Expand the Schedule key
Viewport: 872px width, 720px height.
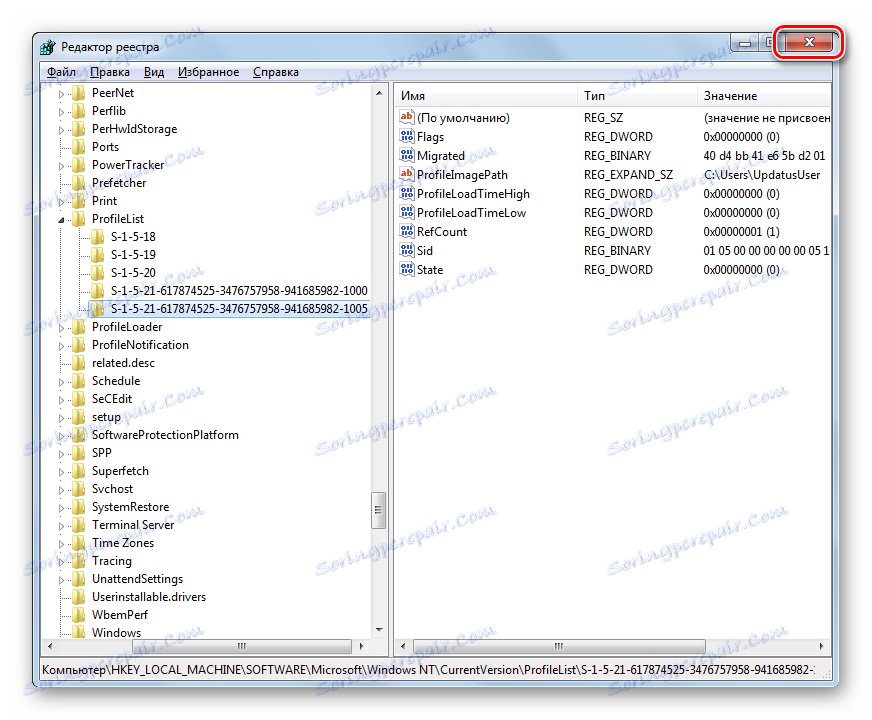pyautogui.click(x=61, y=381)
